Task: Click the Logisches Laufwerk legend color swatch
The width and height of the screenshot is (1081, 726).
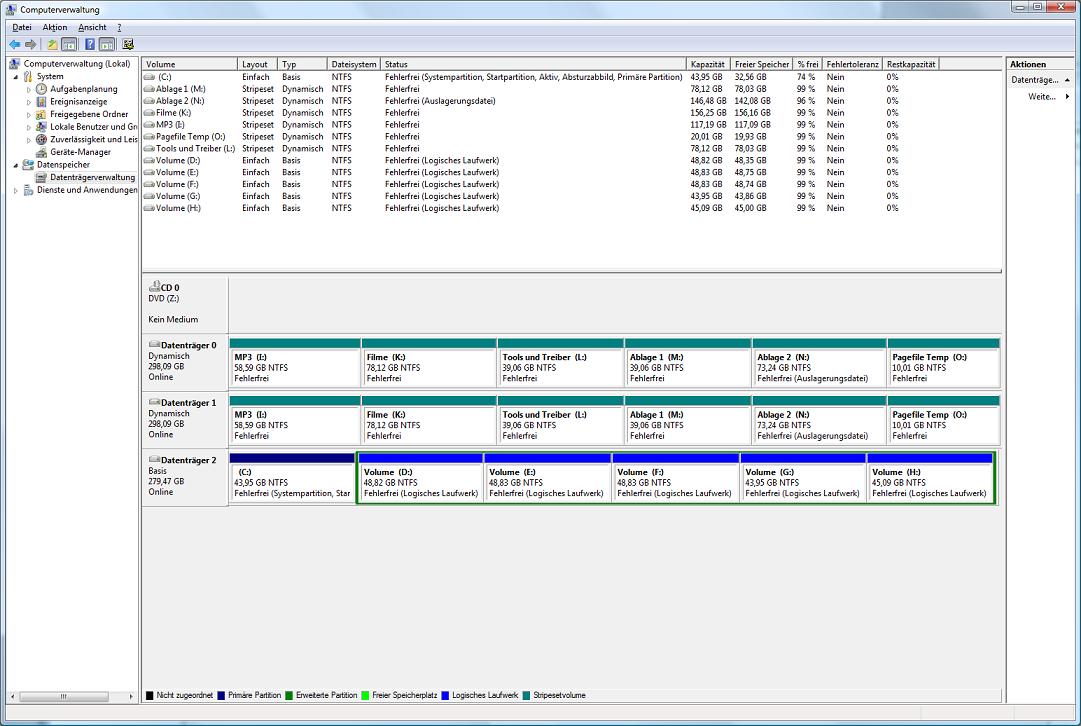Action: tap(445, 696)
